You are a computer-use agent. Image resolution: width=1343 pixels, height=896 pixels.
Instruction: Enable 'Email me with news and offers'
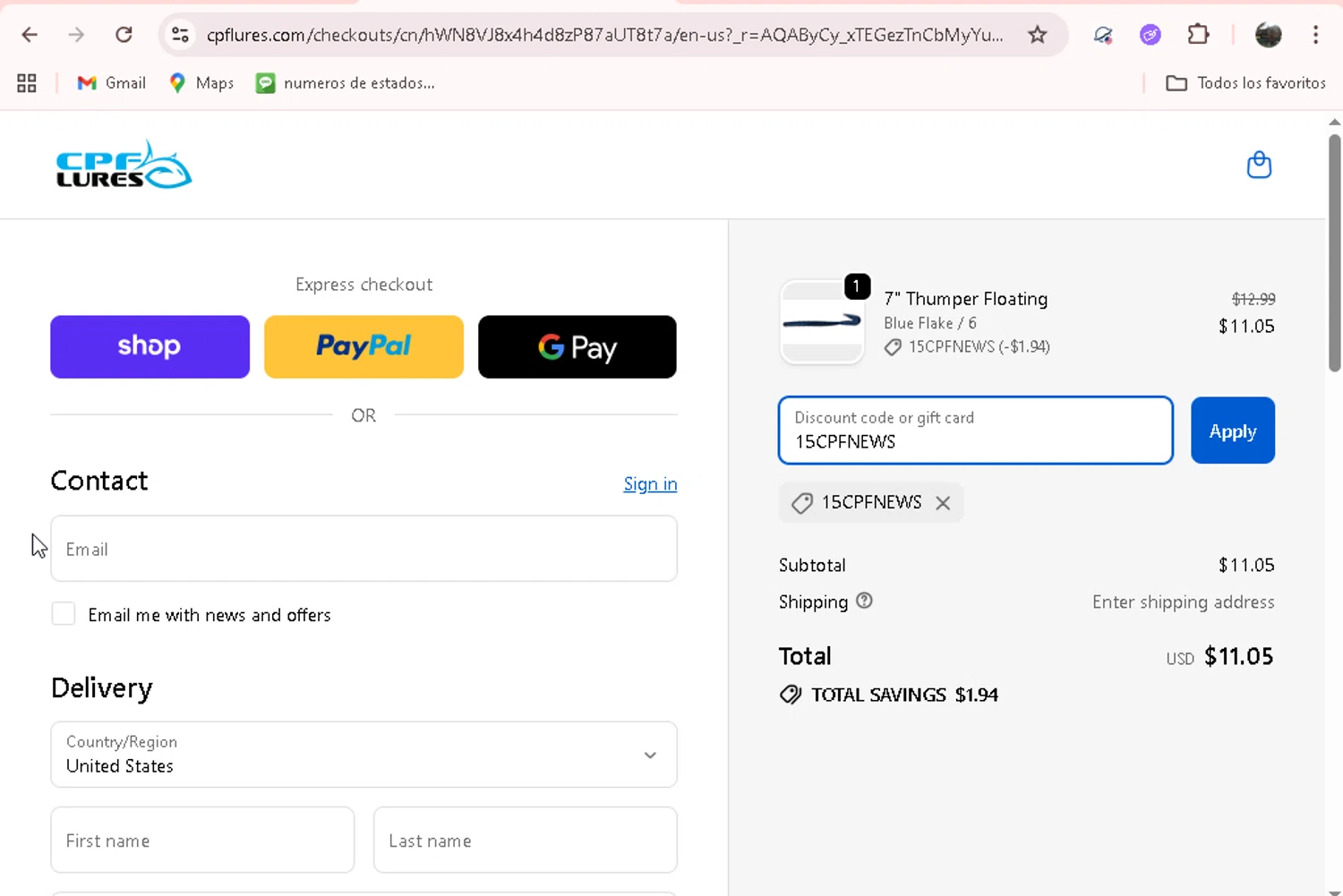click(64, 614)
